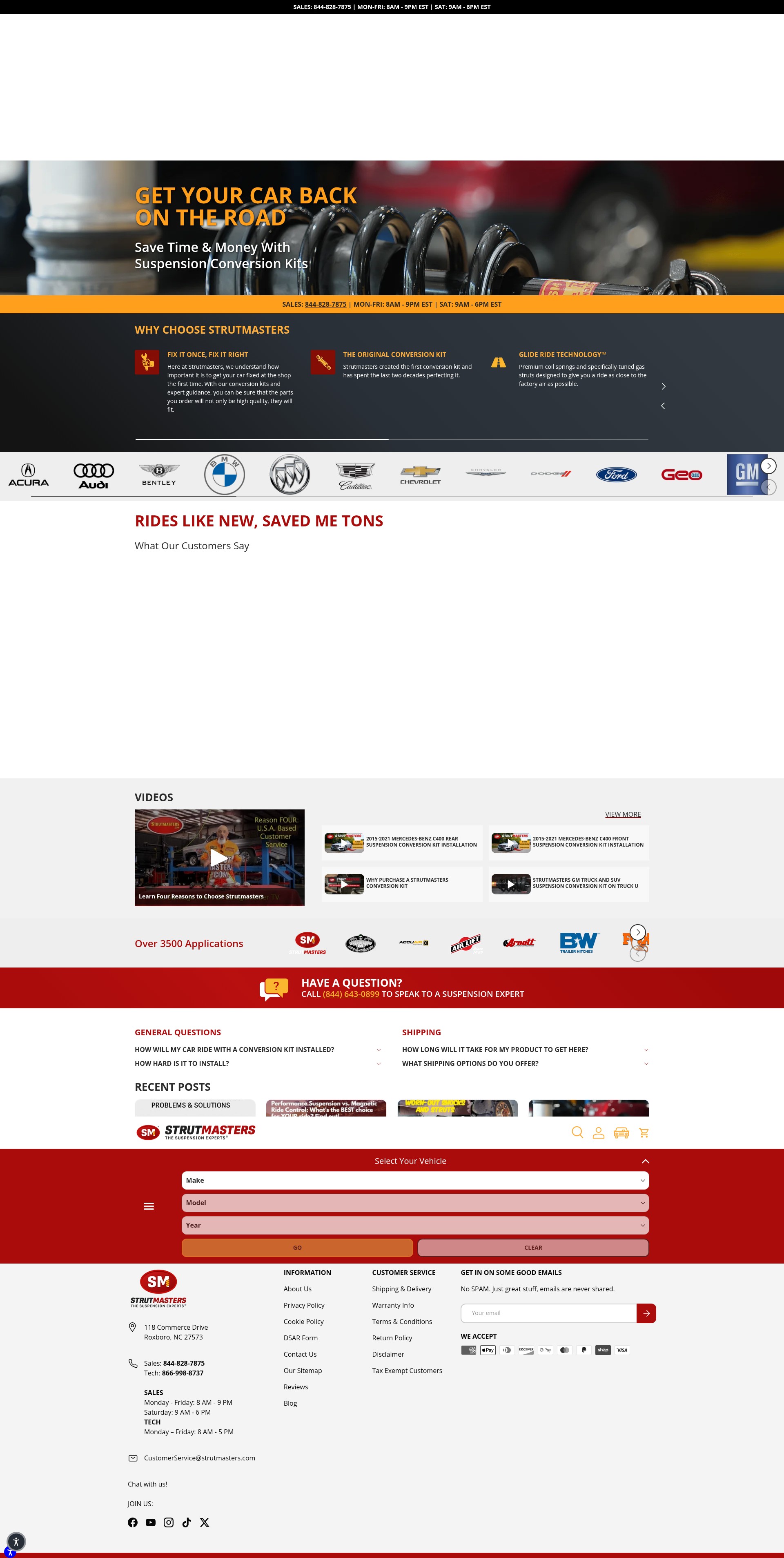Open the Instagram social icon
This screenshot has height=1558, width=784.
point(169,1522)
